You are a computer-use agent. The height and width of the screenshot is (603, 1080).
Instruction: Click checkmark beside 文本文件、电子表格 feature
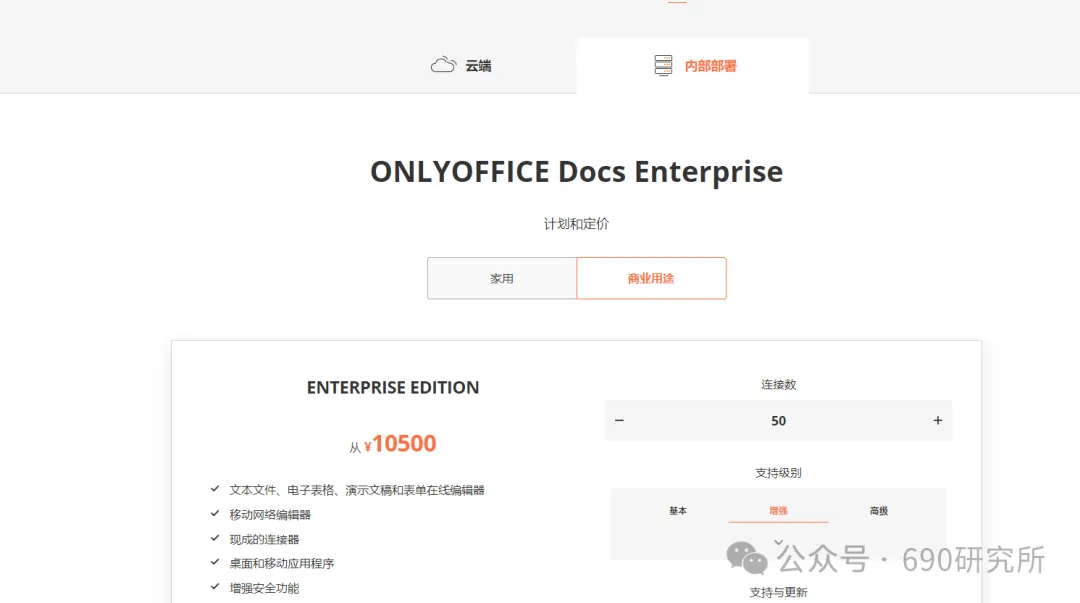215,489
